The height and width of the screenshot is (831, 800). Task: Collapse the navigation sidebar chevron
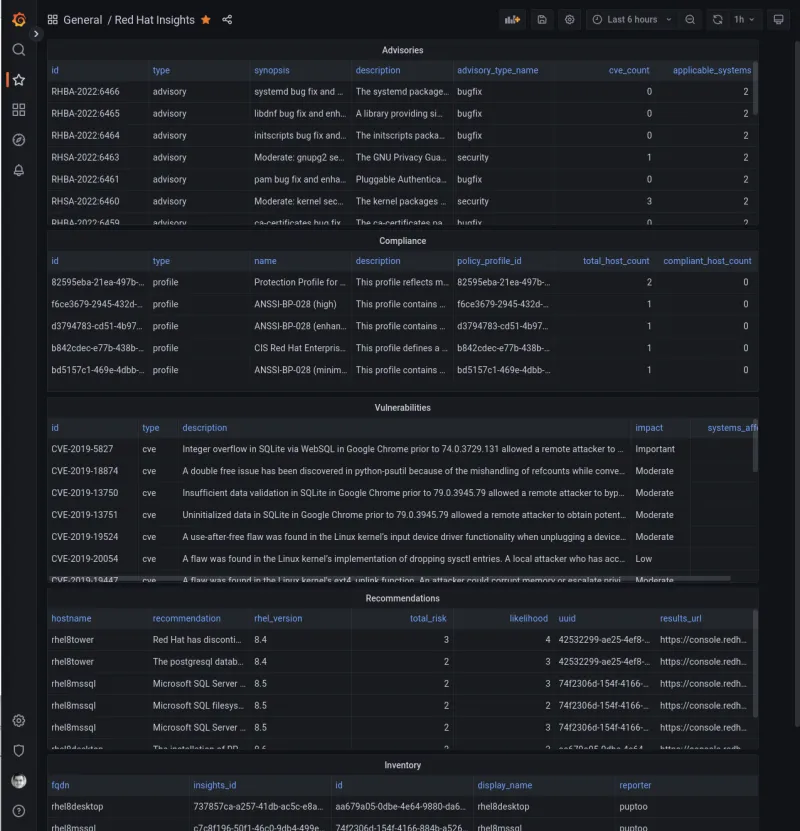click(36, 33)
